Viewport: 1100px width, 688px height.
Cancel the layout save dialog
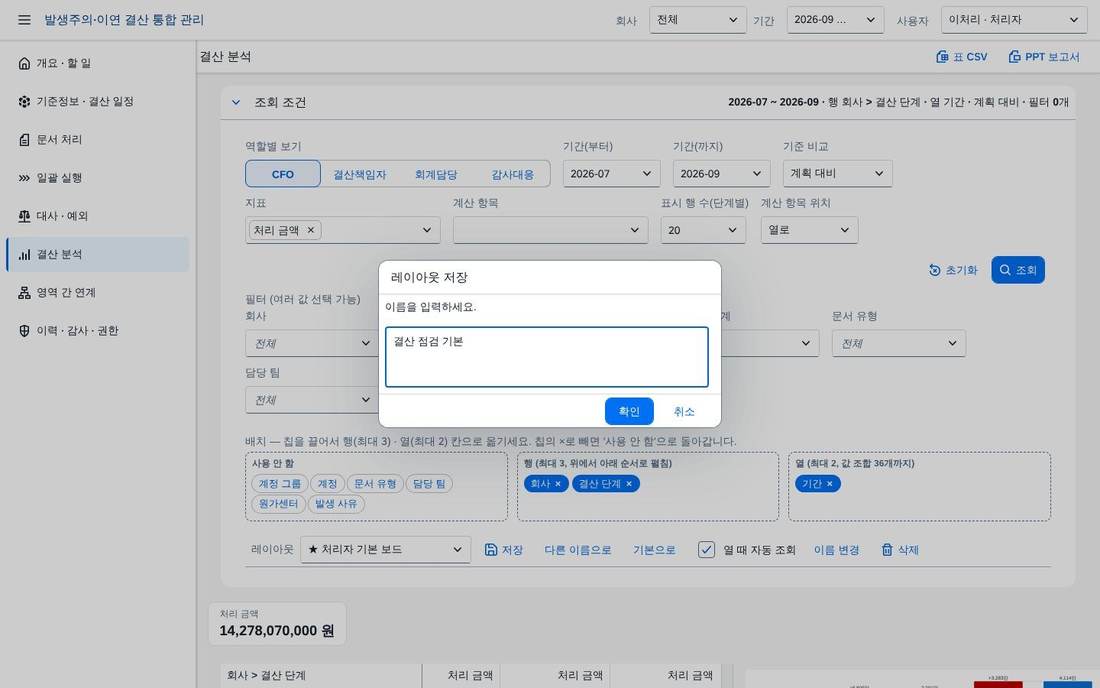click(x=683, y=411)
